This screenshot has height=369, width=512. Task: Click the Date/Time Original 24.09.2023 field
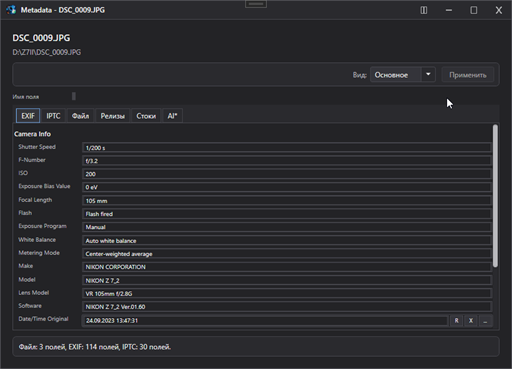265,321
